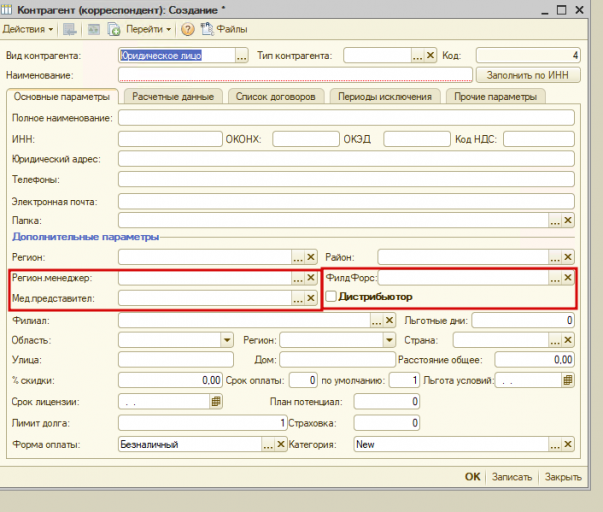This screenshot has height=512, width=603.
Task: Clear the ФилдФорс field
Action: (568, 278)
